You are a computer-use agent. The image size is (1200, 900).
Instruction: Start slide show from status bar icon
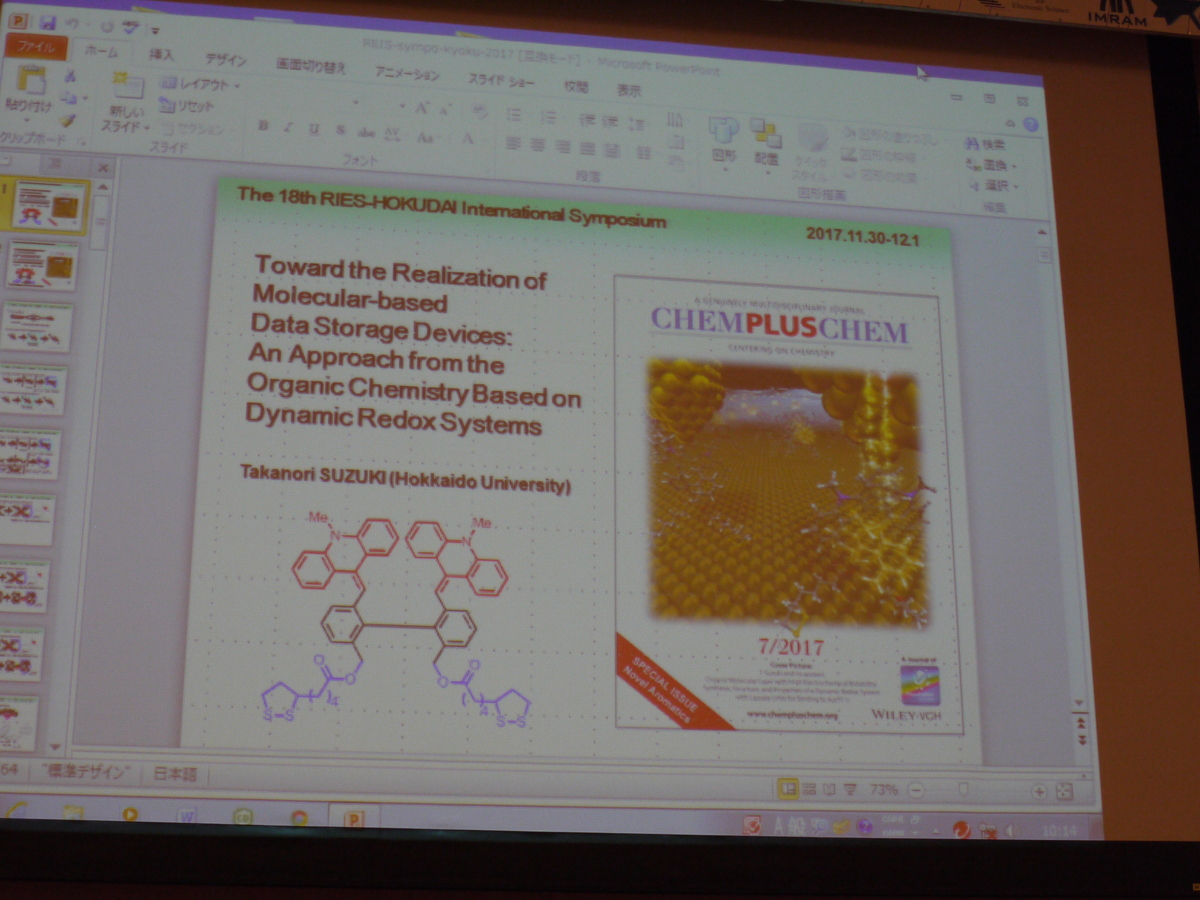click(851, 789)
